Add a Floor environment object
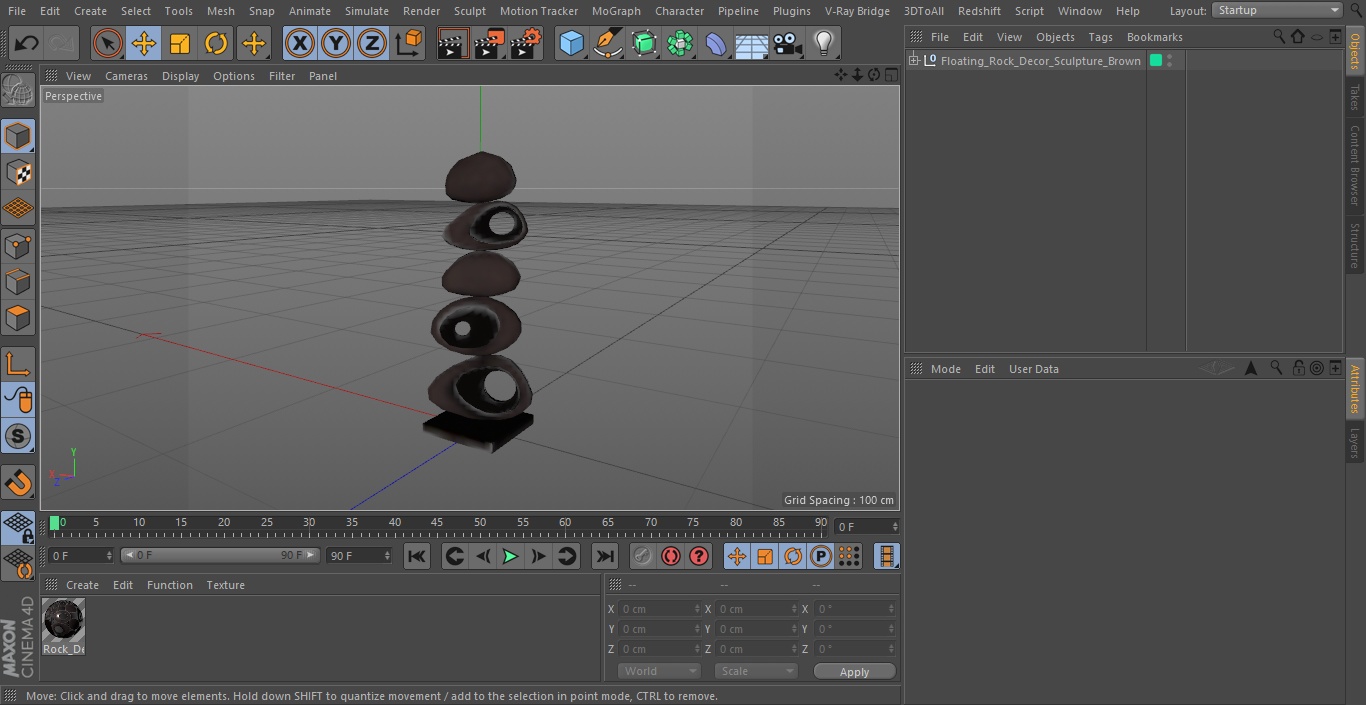Viewport: 1366px width, 705px height. tap(752, 43)
